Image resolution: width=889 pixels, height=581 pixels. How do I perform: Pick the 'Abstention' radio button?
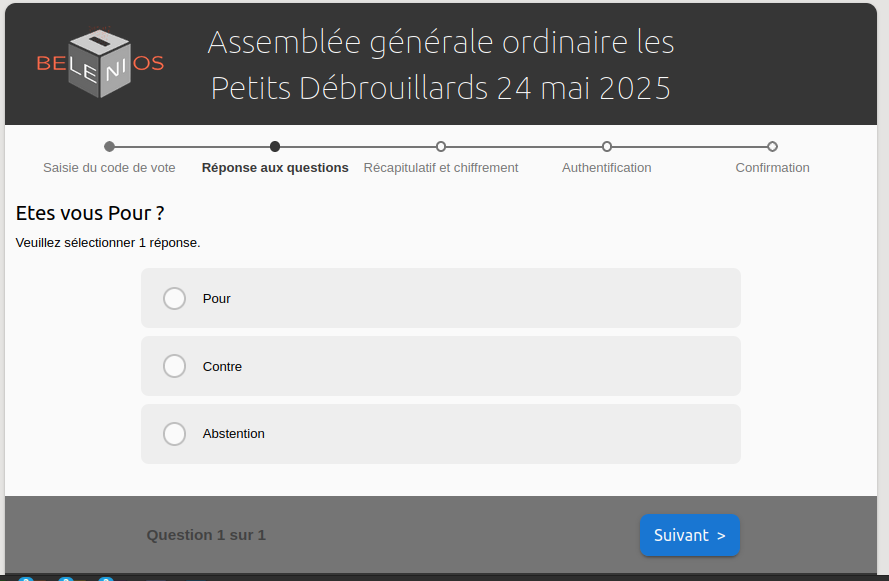pyautogui.click(x=174, y=434)
